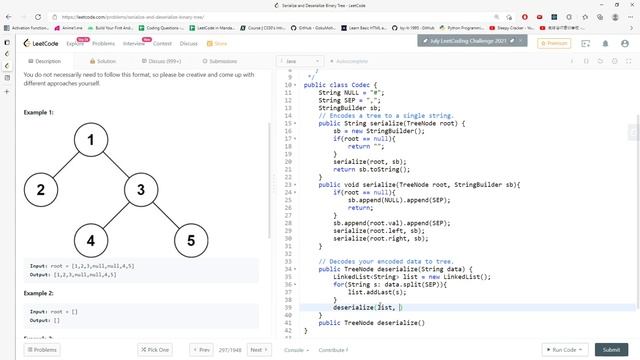Open editor settings gear icon
640x360 pixels.
click(x=614, y=61)
